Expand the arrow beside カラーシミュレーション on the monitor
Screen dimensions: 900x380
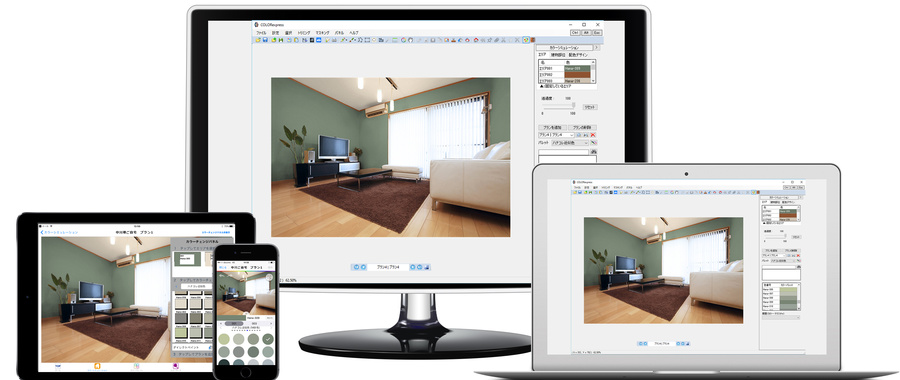(x=596, y=48)
